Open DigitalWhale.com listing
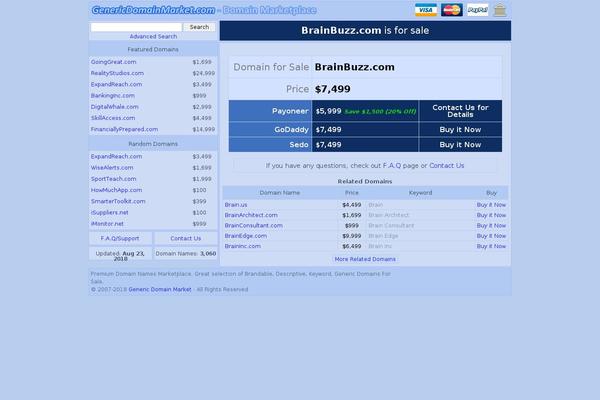Image resolution: width=600 pixels, height=400 pixels. (114, 107)
